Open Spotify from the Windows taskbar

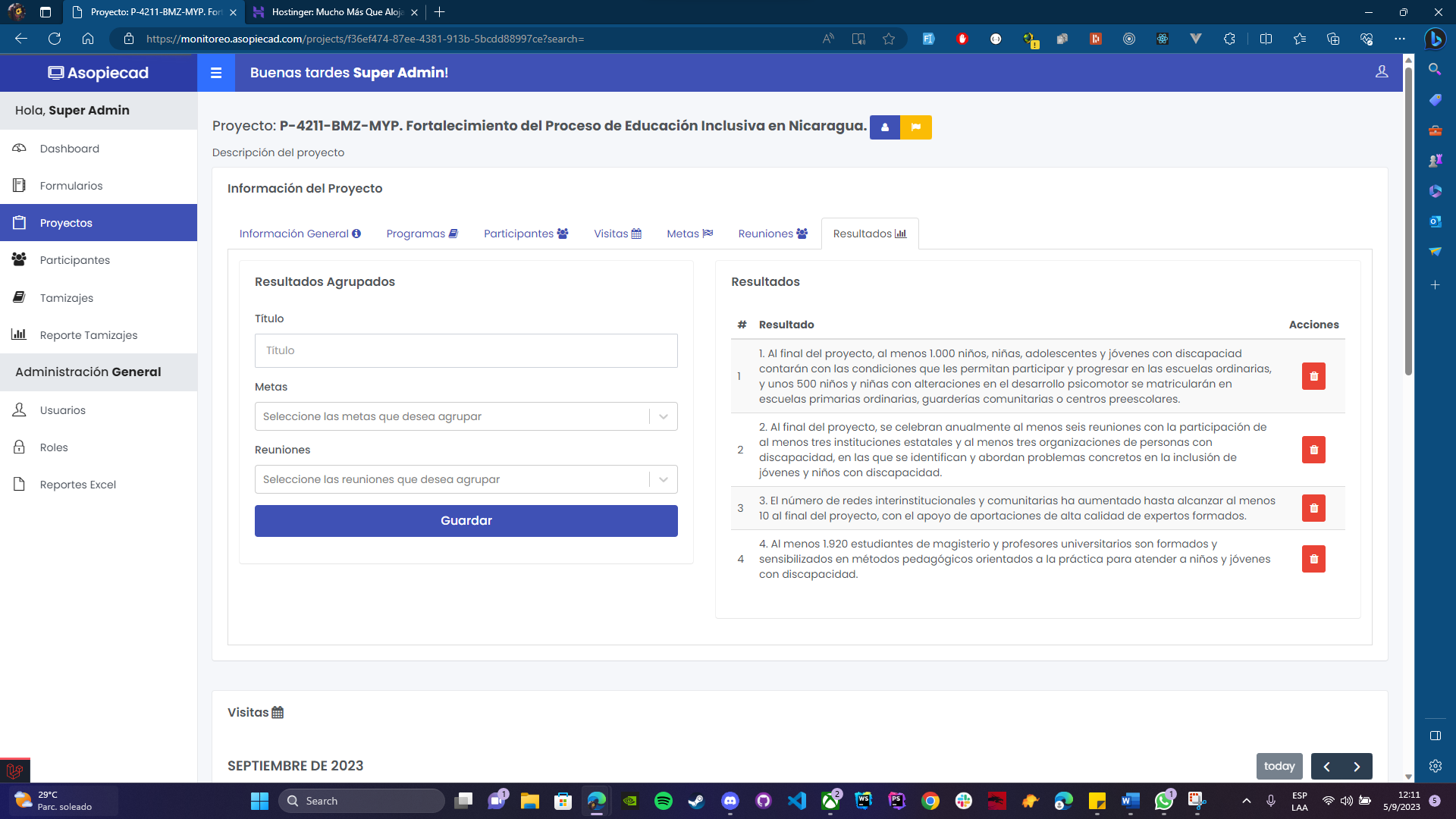coord(663,801)
